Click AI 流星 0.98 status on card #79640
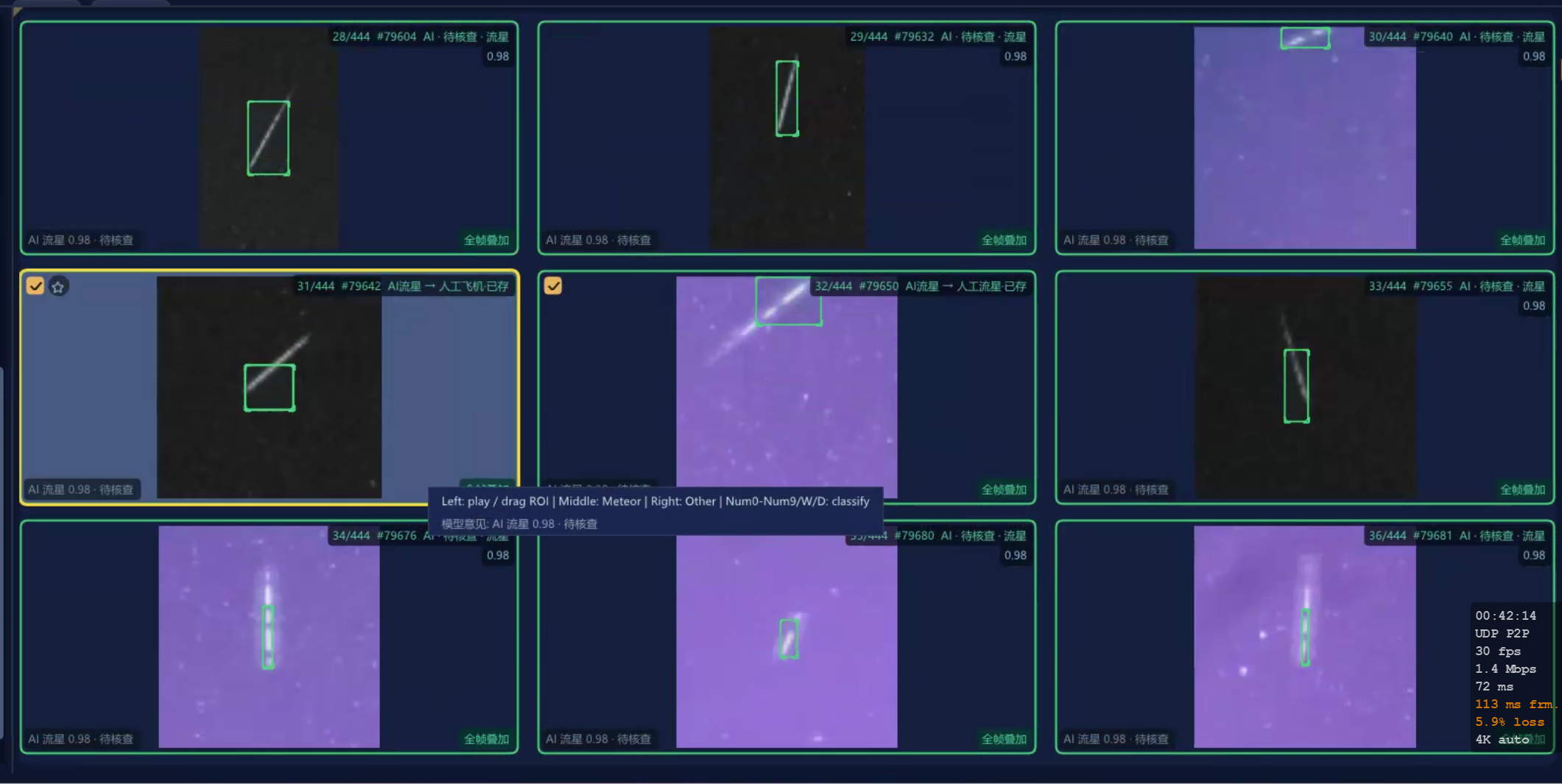 pos(1116,240)
